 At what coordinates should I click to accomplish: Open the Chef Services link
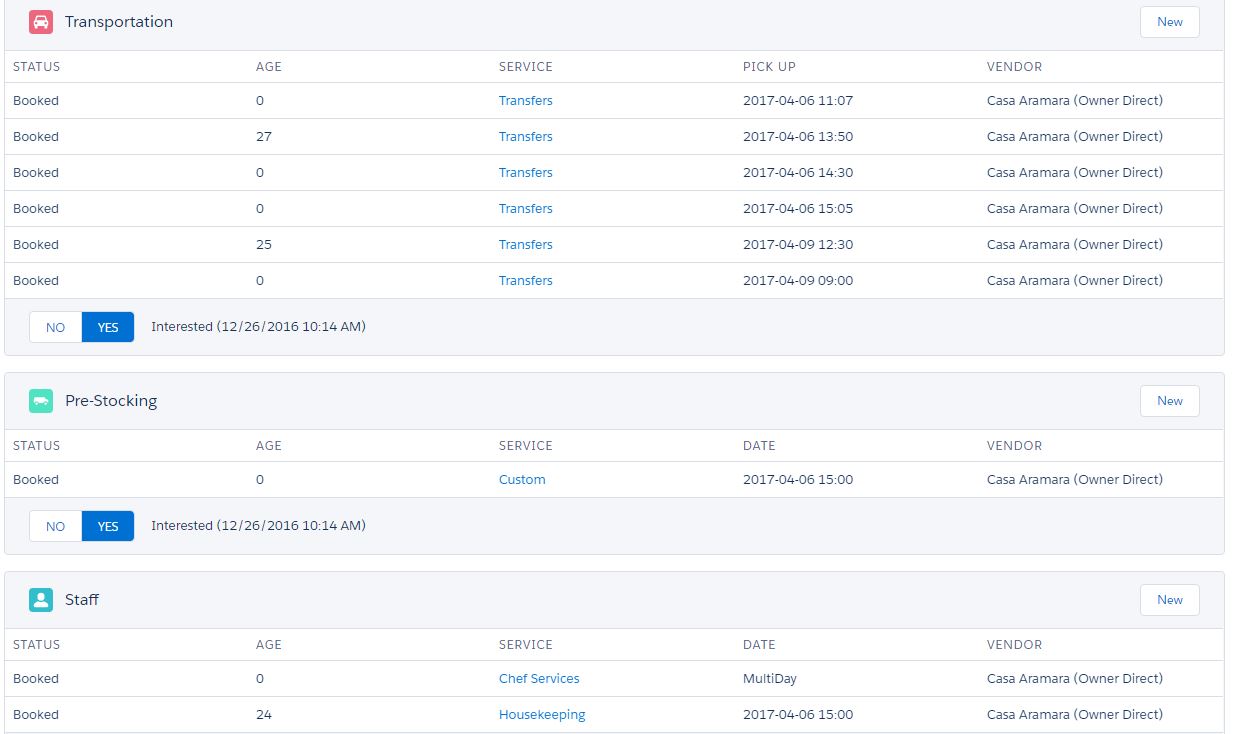(539, 679)
